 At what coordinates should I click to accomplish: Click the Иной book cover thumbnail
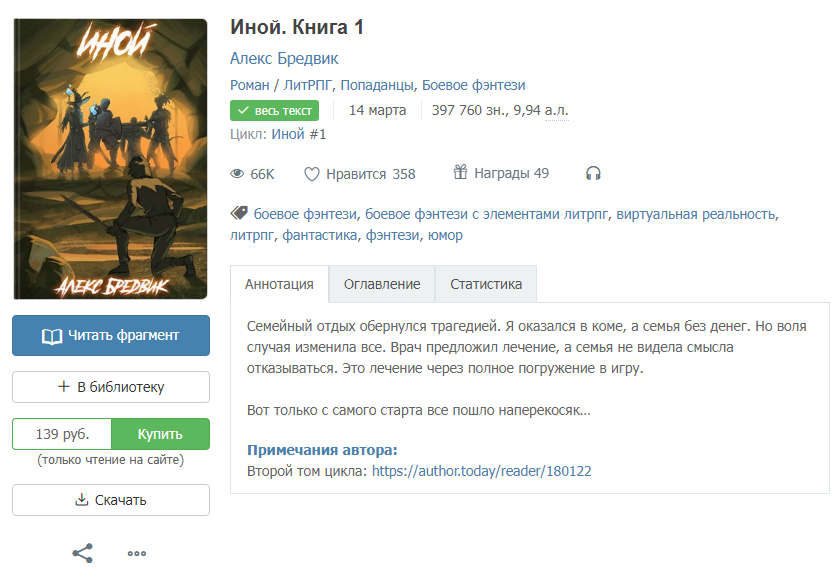(x=110, y=159)
